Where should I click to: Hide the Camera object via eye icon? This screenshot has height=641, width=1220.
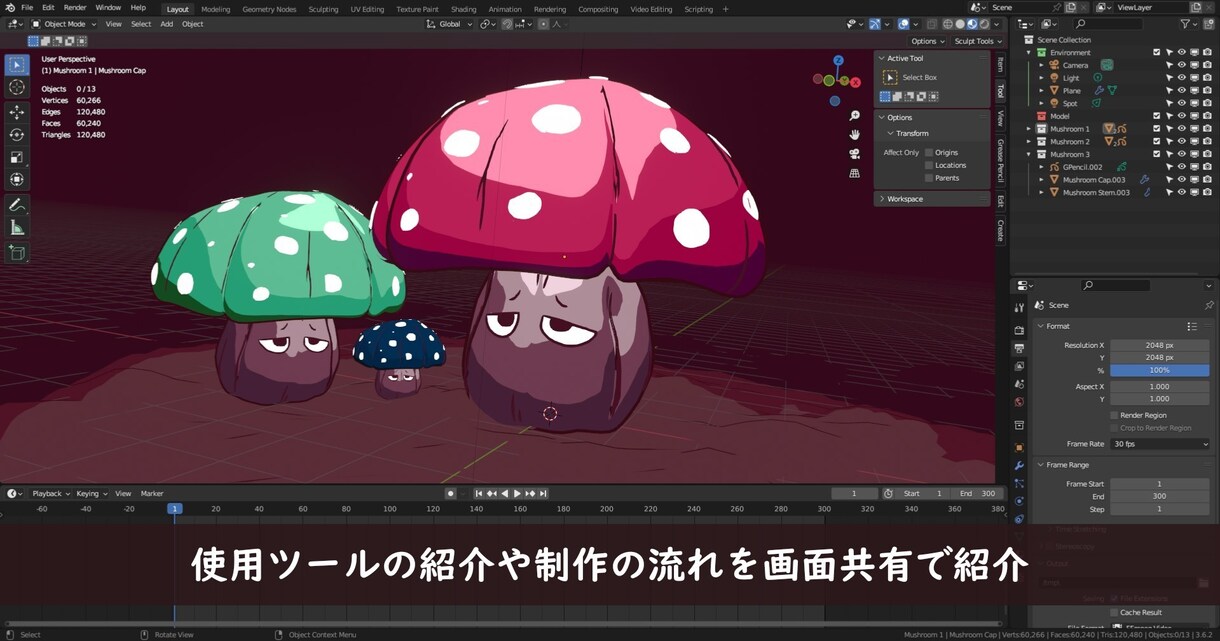pyautogui.click(x=1181, y=65)
